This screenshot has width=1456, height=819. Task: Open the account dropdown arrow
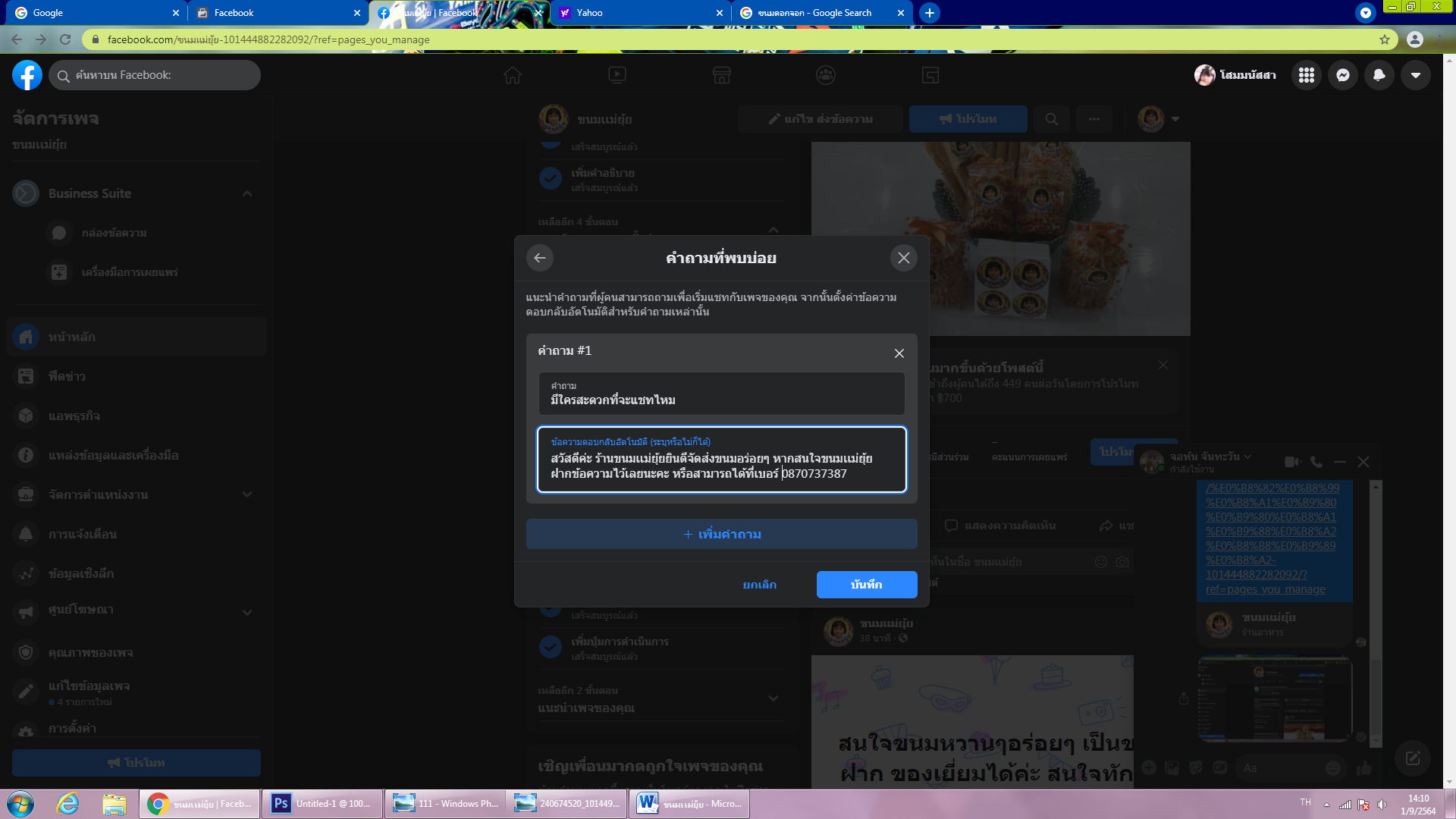click(1415, 75)
